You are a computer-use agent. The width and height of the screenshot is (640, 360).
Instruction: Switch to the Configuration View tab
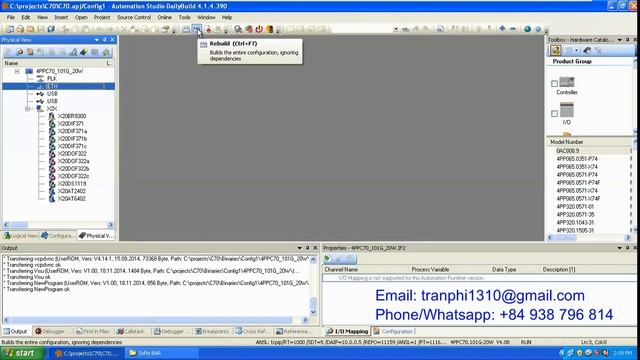[x=58, y=236]
